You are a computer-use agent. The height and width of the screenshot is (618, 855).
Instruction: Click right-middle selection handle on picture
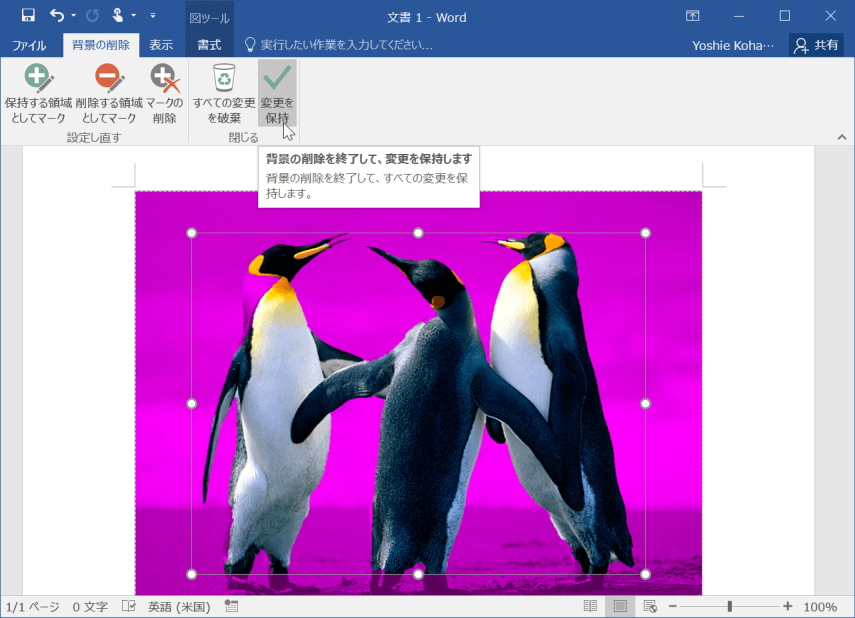[x=645, y=404]
